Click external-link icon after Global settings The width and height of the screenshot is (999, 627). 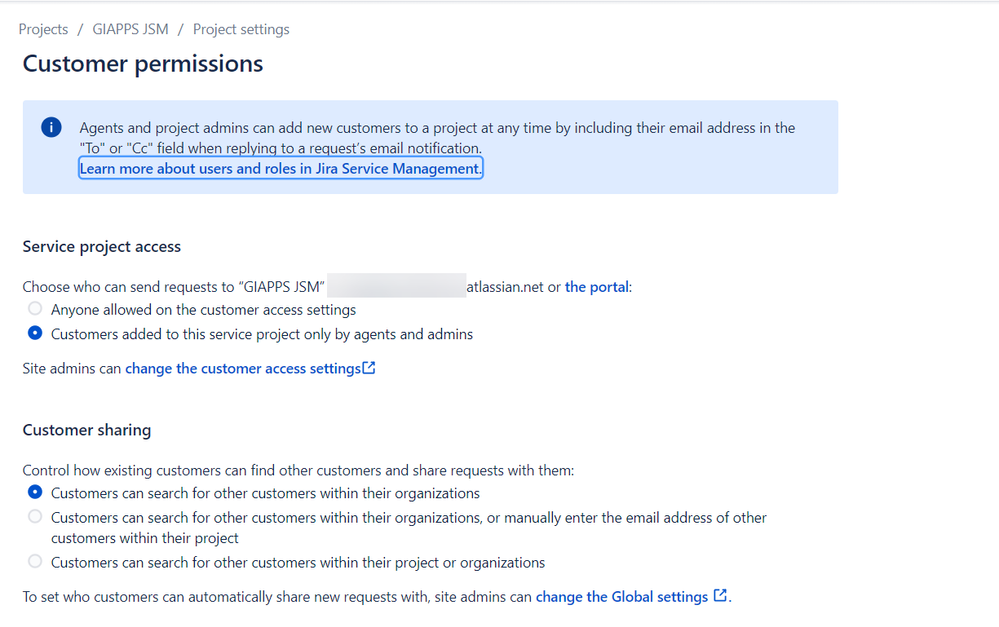pyautogui.click(x=720, y=595)
